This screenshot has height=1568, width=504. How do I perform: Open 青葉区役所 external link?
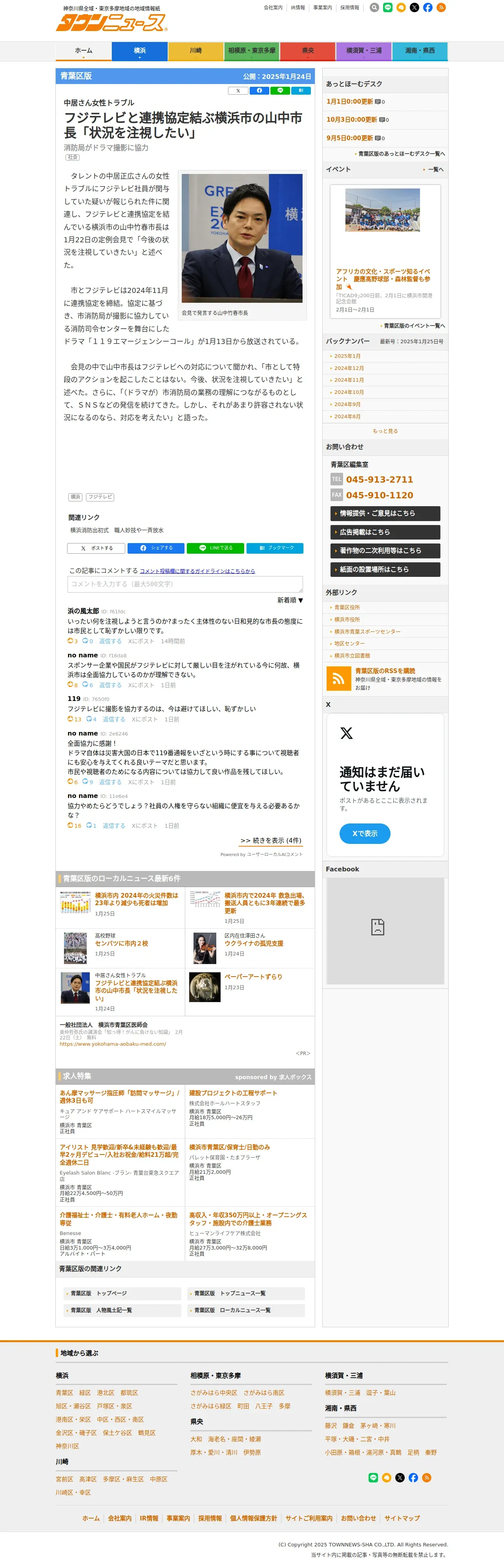pyautogui.click(x=347, y=607)
